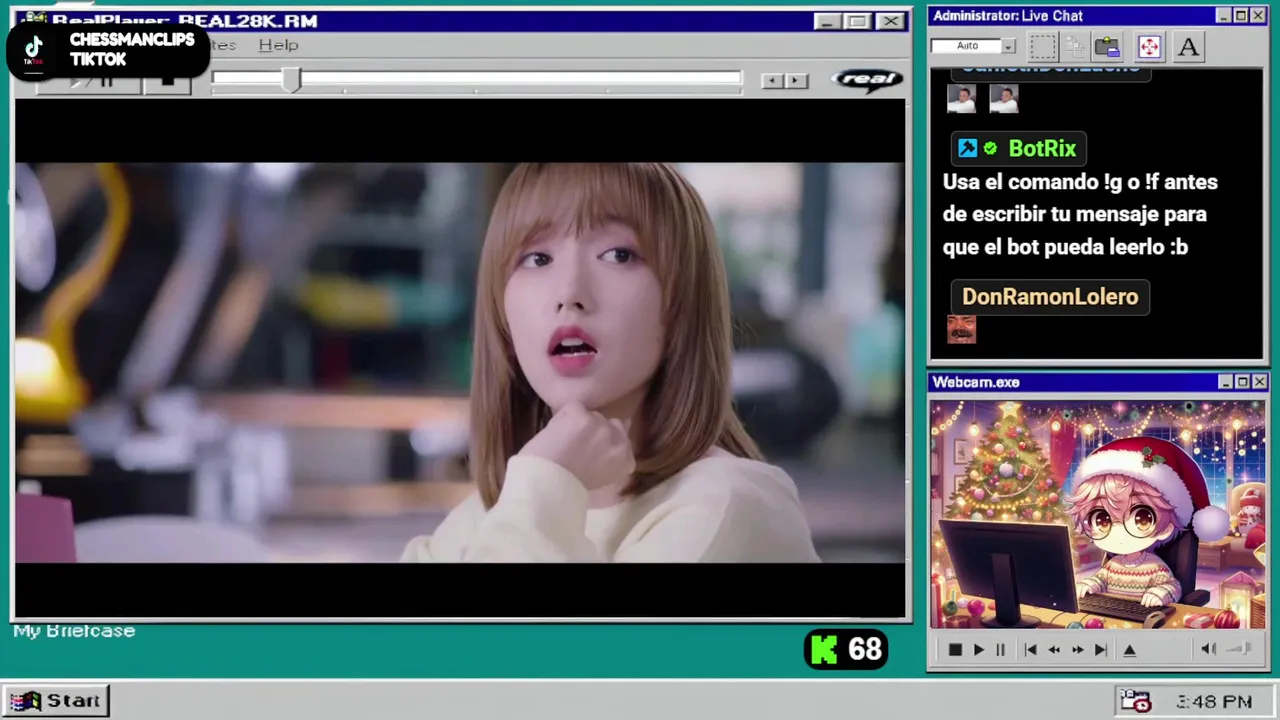Skip to previous track in Webcam.exe
The height and width of the screenshot is (720, 1280).
pos(1030,650)
